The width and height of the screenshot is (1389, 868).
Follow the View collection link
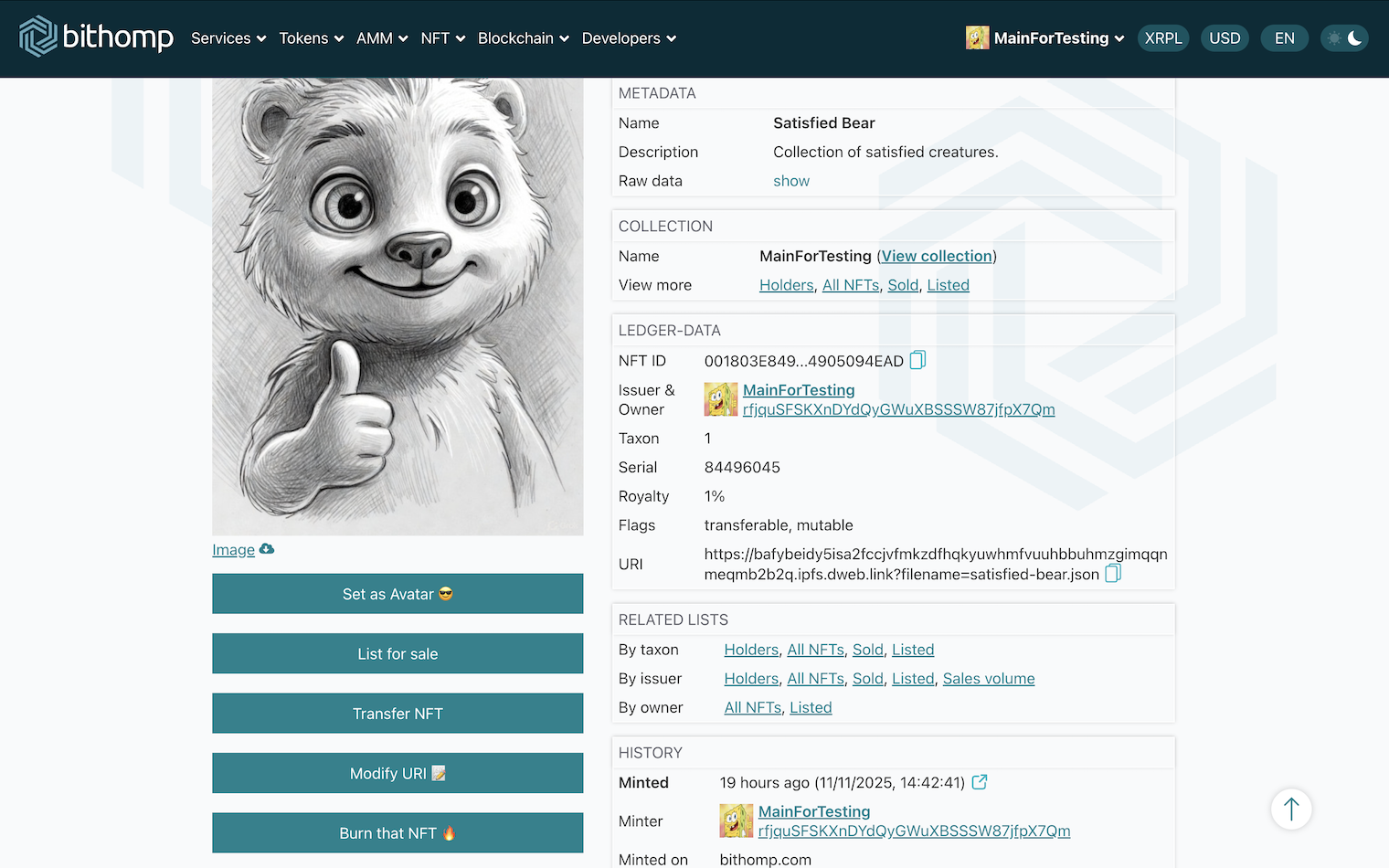936,256
